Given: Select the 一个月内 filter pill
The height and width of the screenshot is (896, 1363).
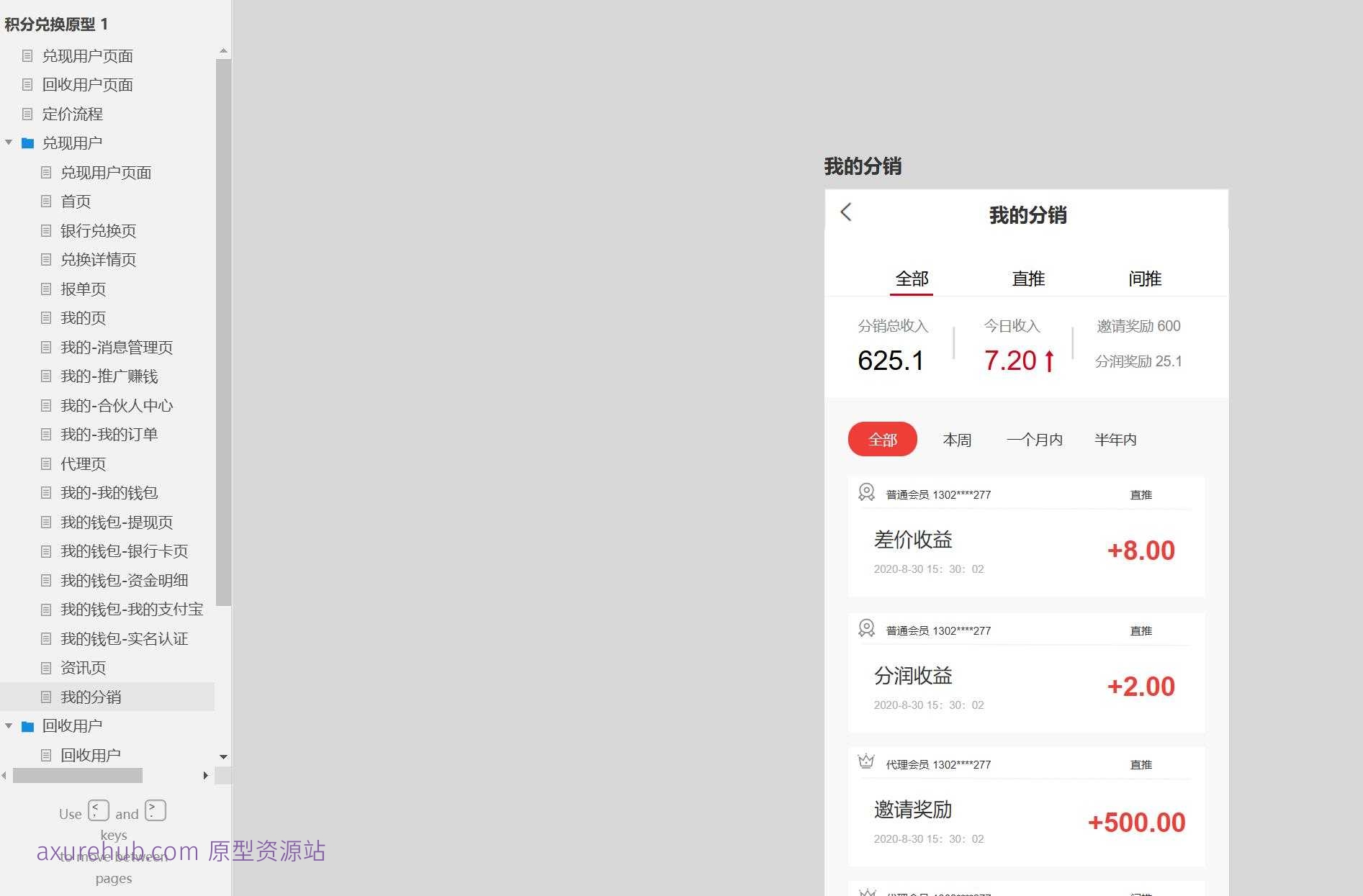Looking at the screenshot, I should pos(1035,439).
